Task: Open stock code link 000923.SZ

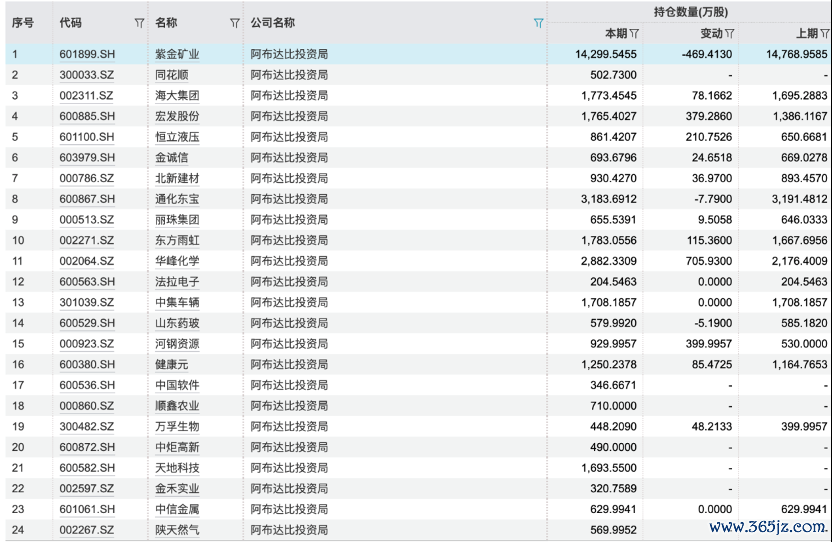Action: (x=86, y=344)
